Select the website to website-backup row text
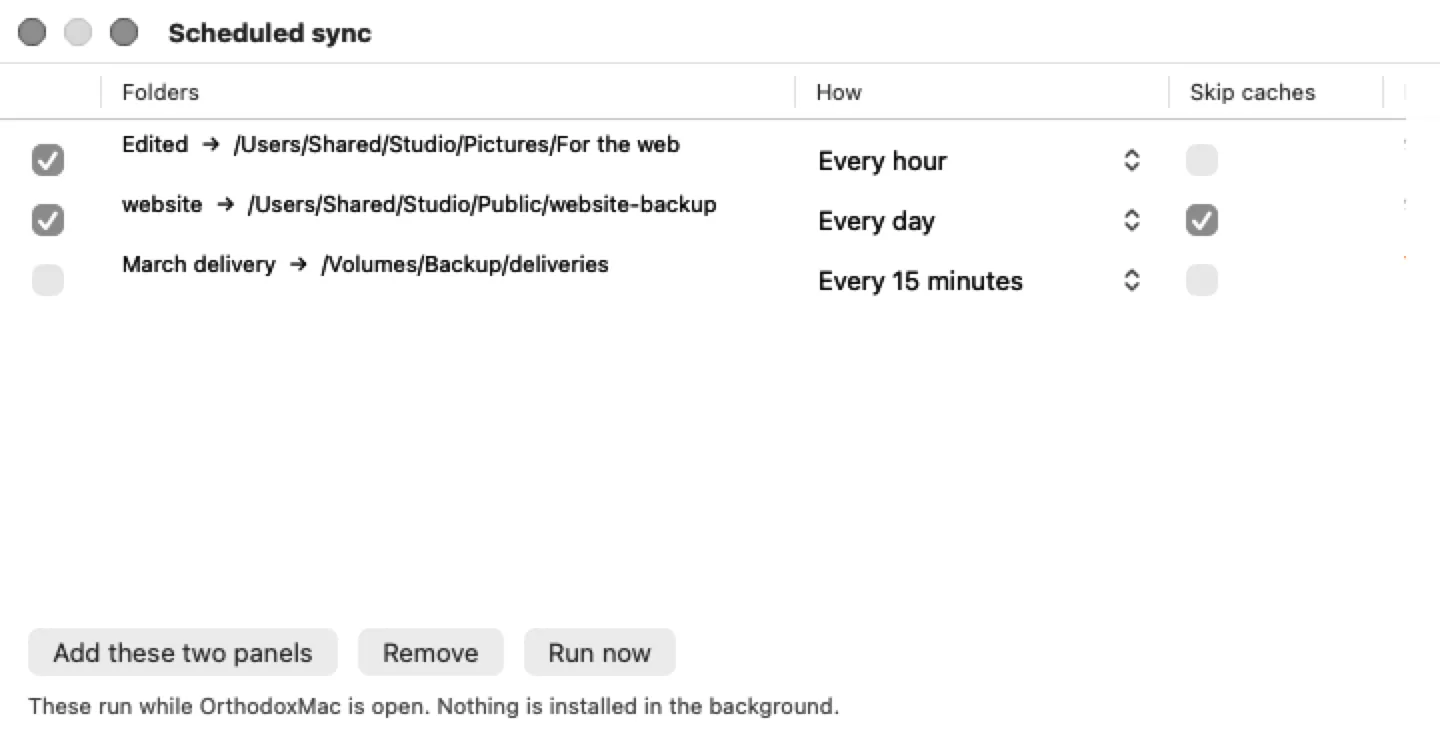Screen dimensions: 1440x744 419,205
